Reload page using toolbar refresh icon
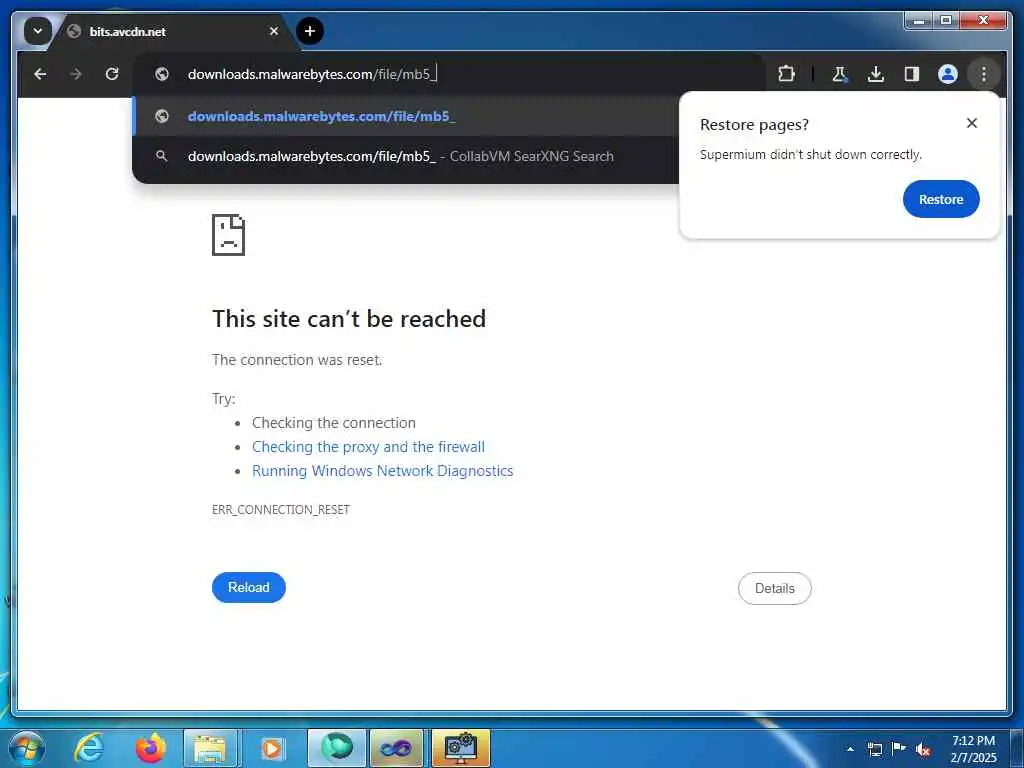Viewport: 1024px width, 768px height. (x=112, y=74)
